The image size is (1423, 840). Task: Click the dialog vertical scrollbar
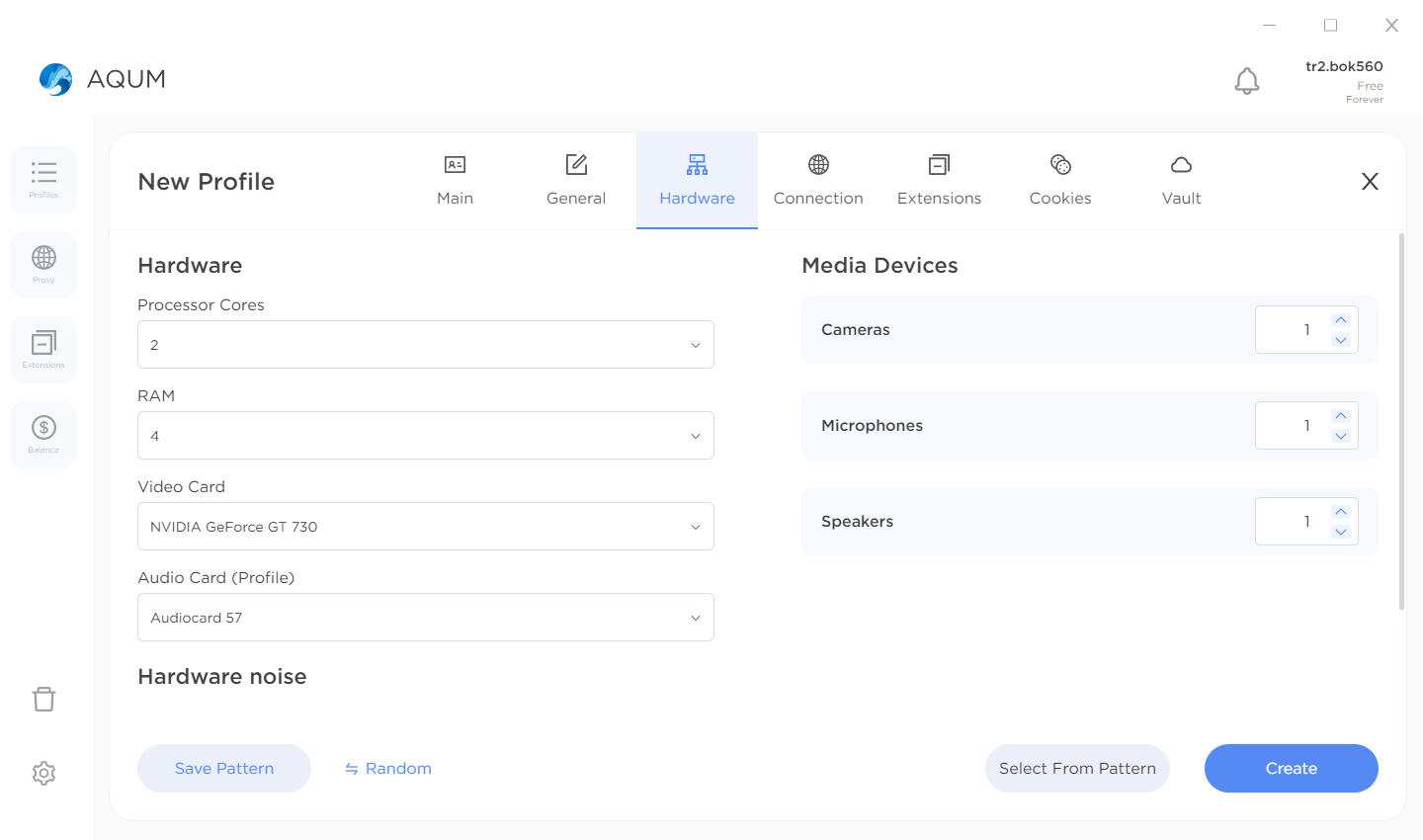point(1401,421)
